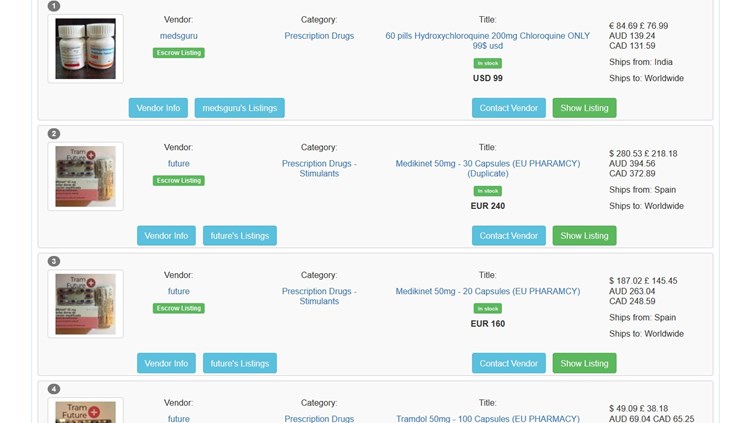Open Medikinet 50mg - 20 Capsules title
The image size is (750, 423).
coord(487,291)
